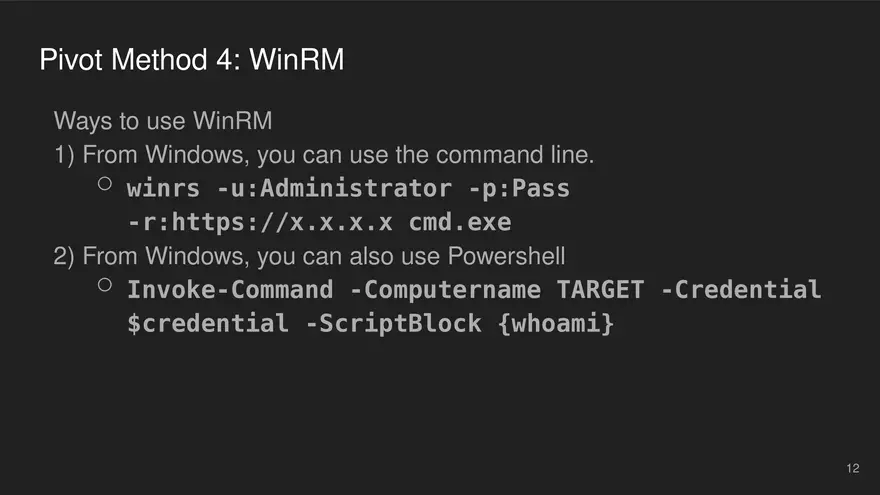Click the hollow bullet before the winrs command
The width and height of the screenshot is (880, 495).
(x=105, y=184)
